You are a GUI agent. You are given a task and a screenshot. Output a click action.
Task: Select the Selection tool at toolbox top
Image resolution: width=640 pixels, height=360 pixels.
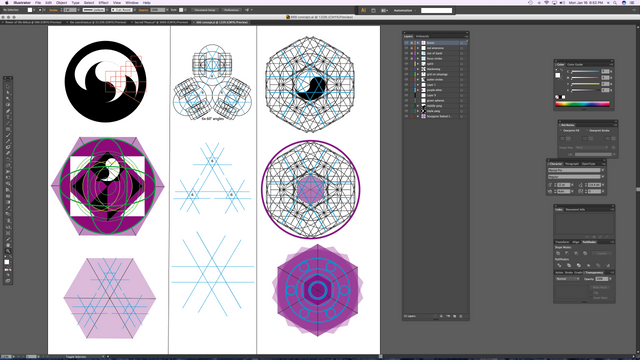click(8, 87)
